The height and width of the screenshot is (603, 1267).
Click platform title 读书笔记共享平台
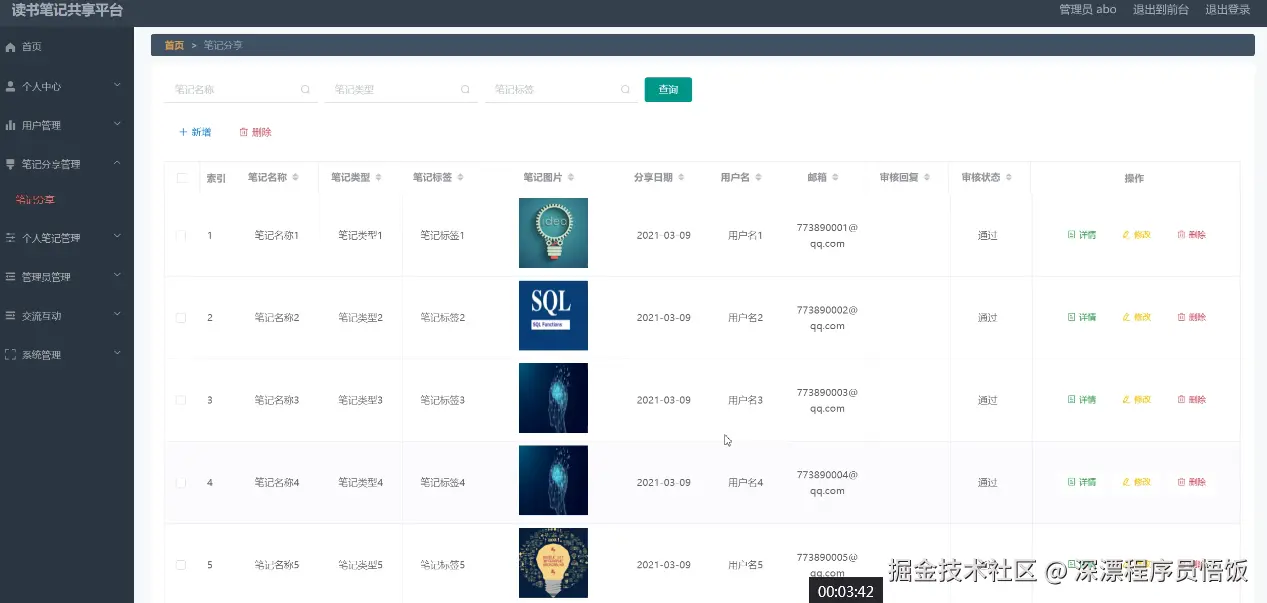(x=67, y=10)
